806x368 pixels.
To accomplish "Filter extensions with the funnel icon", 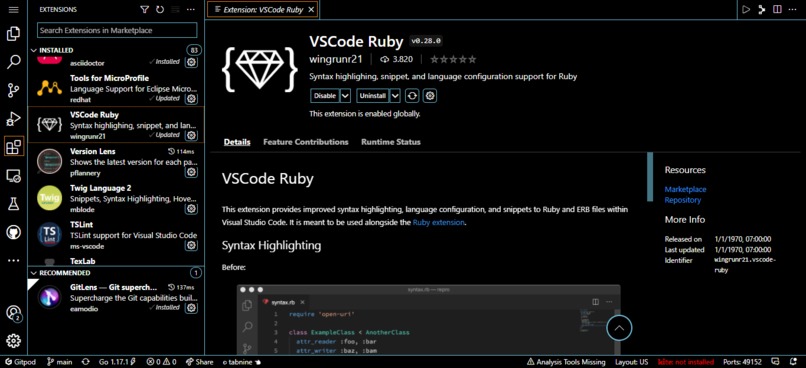I will coord(144,9).
